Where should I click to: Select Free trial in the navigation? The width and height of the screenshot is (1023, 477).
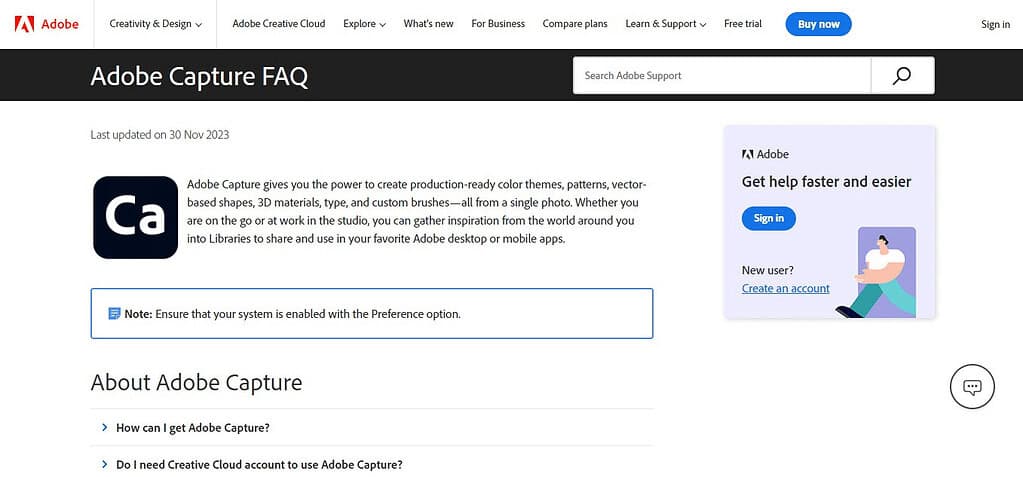click(x=742, y=24)
